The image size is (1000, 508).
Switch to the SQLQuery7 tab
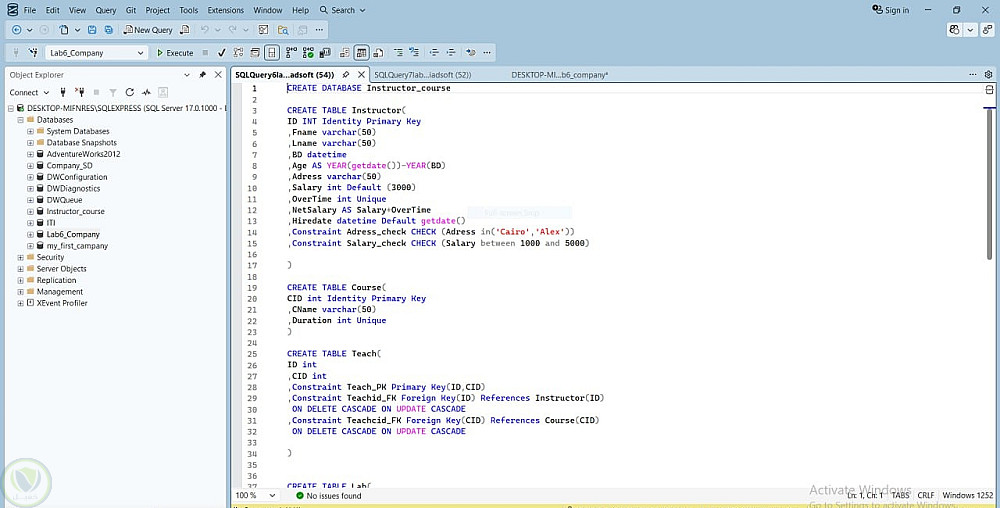tap(422, 75)
